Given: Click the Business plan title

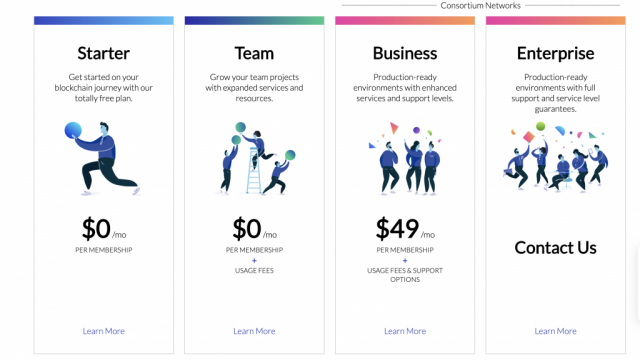Looking at the screenshot, I should (x=405, y=53).
